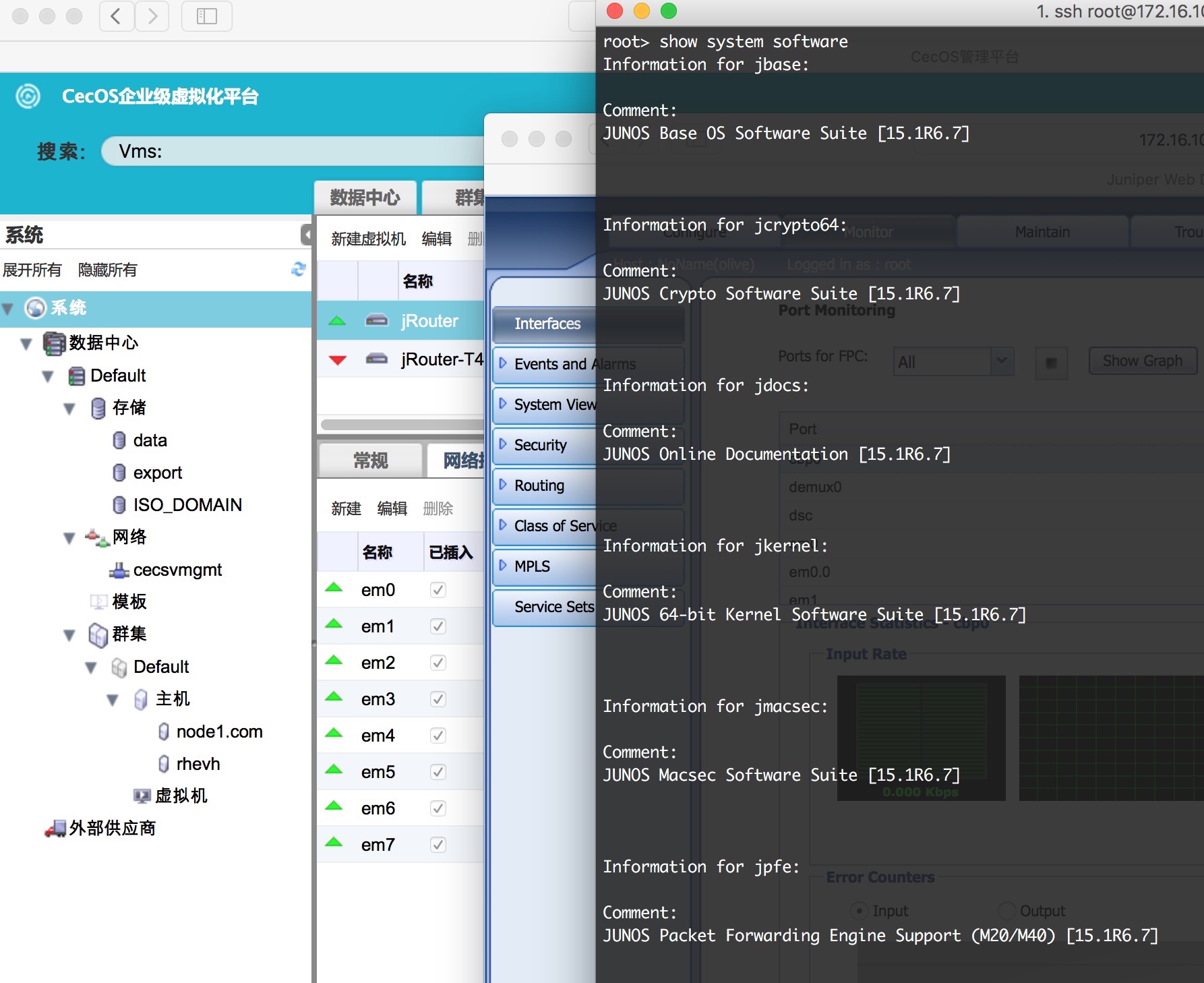The width and height of the screenshot is (1204, 983).
Task: Click the 存储 storage cylinder icon
Action: 98,408
